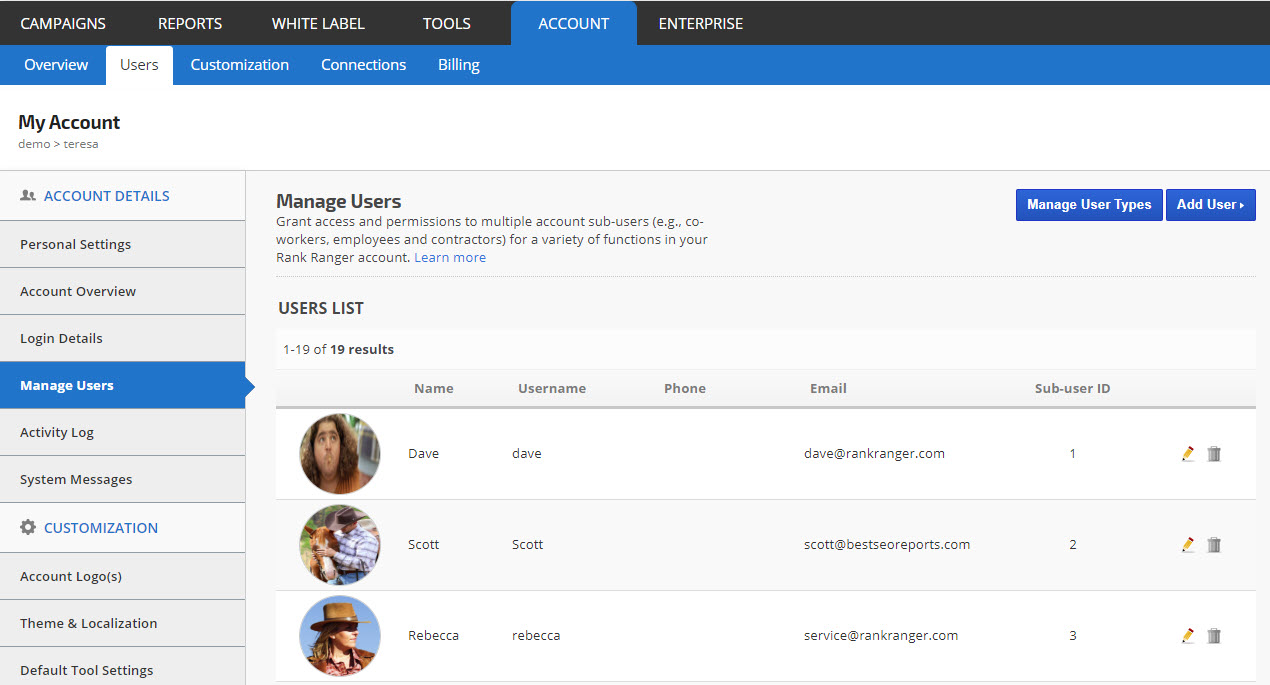Click the edit pencil icon for Dave

pyautogui.click(x=1188, y=454)
